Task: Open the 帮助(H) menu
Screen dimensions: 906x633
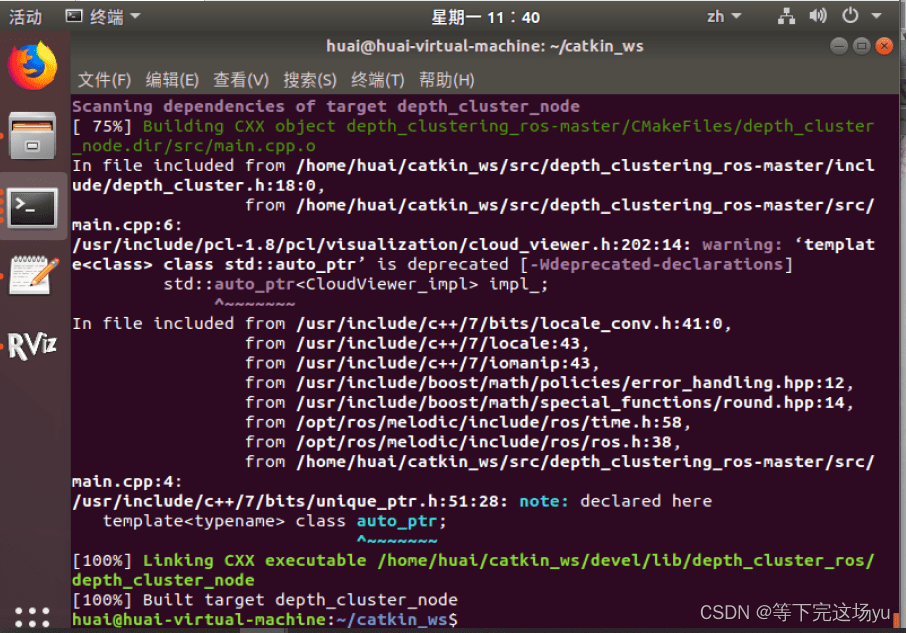Action: [x=446, y=80]
